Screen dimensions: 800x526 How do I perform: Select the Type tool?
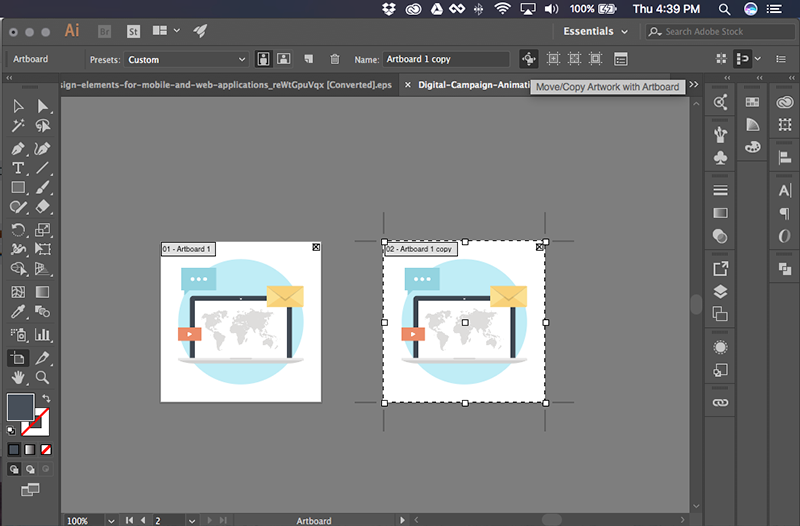pos(18,168)
